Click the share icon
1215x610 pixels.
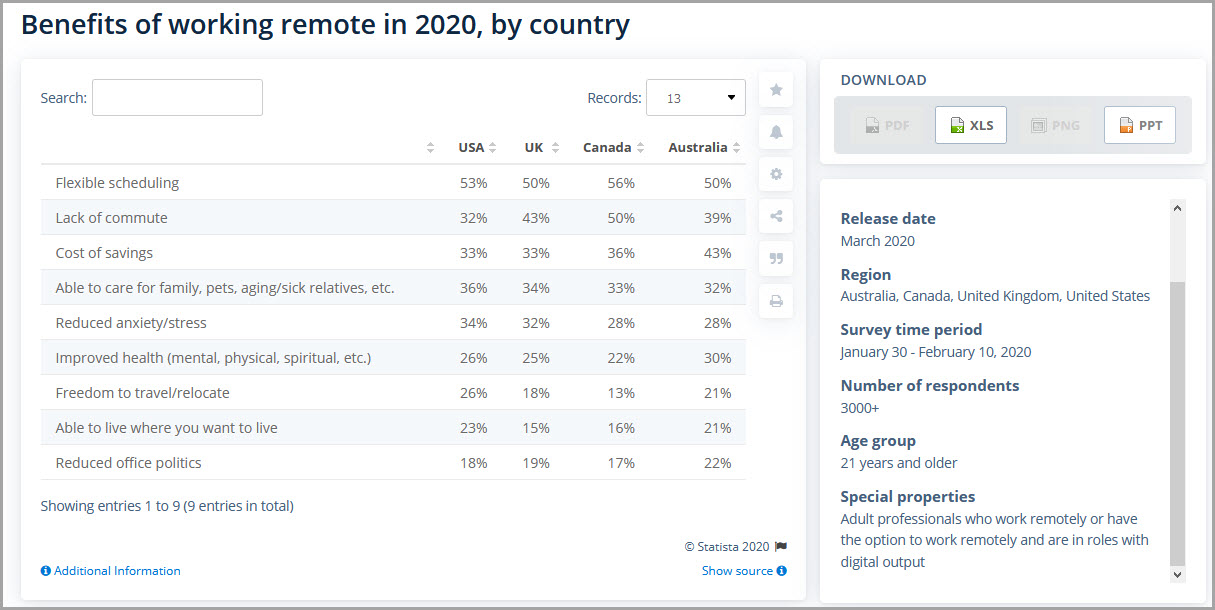coord(776,216)
